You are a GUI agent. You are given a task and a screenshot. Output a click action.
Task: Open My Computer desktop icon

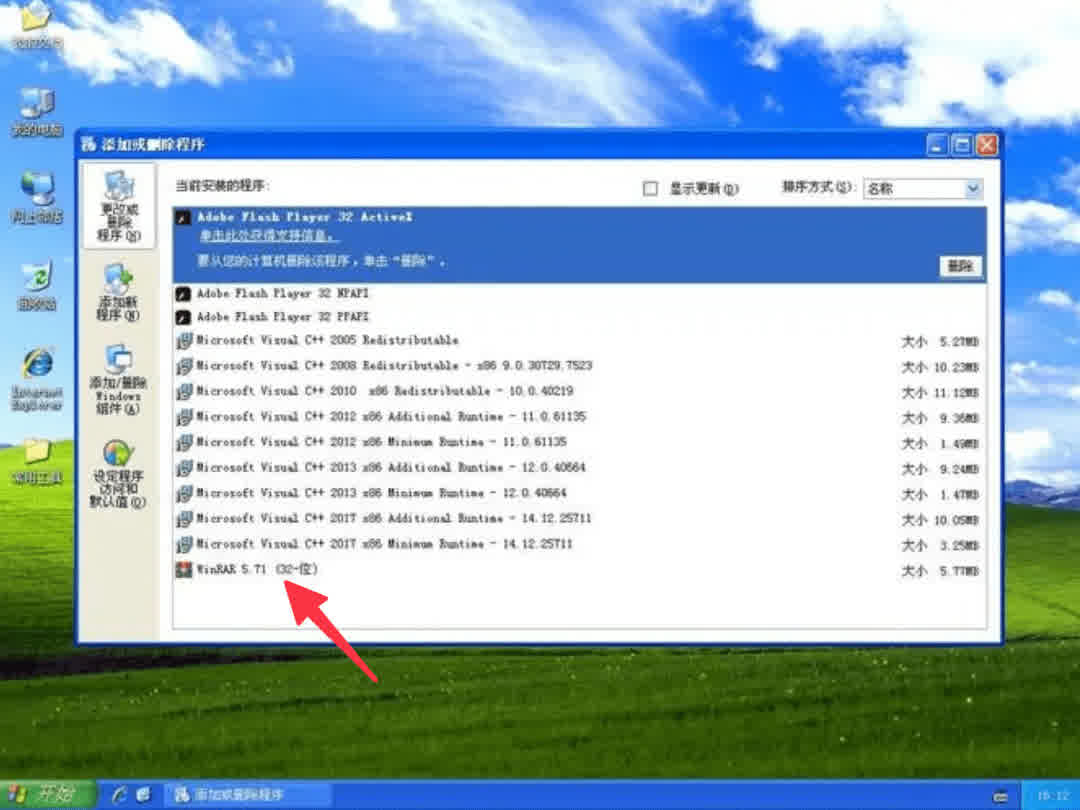36,105
